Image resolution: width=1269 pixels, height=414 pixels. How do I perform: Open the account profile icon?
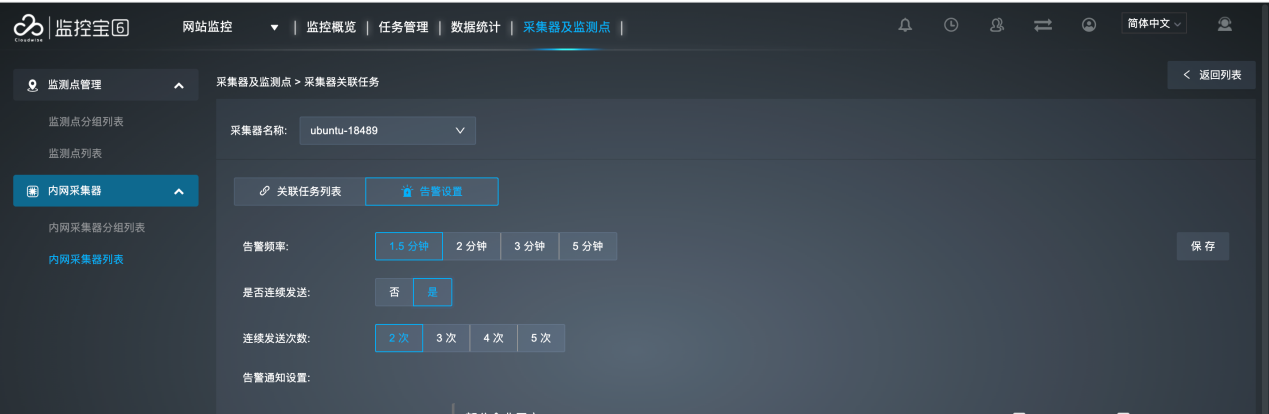point(1089,26)
